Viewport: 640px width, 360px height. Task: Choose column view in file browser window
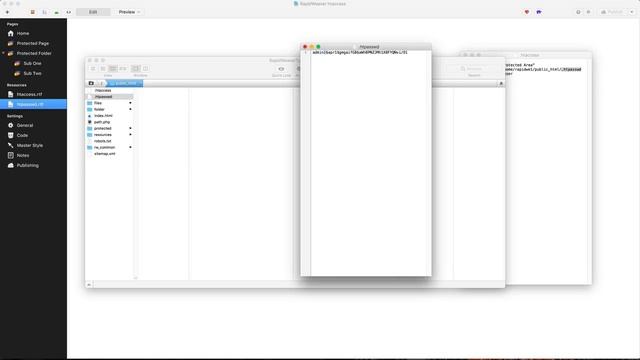(x=113, y=69)
